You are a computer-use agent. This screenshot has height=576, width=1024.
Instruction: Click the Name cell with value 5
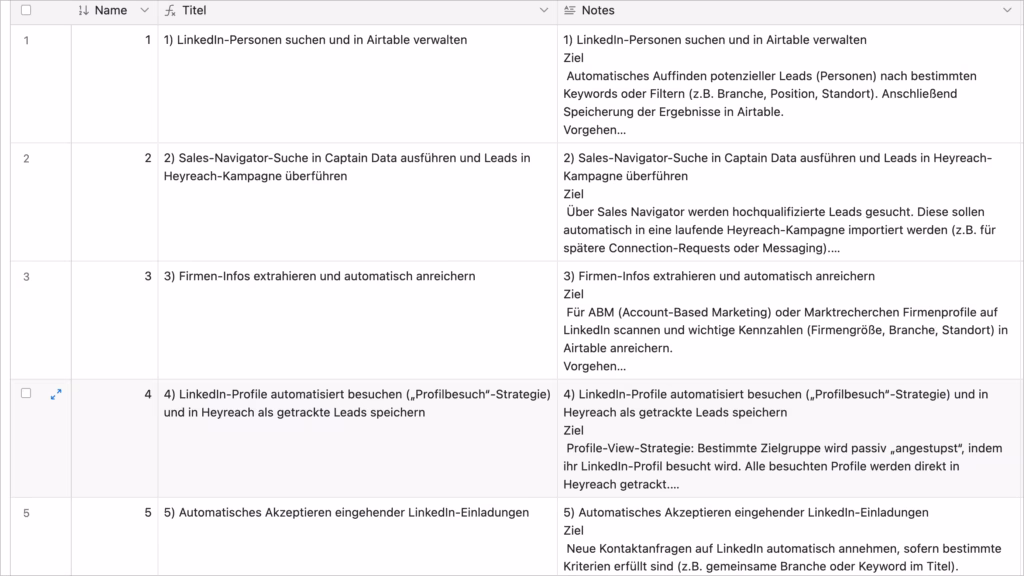(114, 537)
